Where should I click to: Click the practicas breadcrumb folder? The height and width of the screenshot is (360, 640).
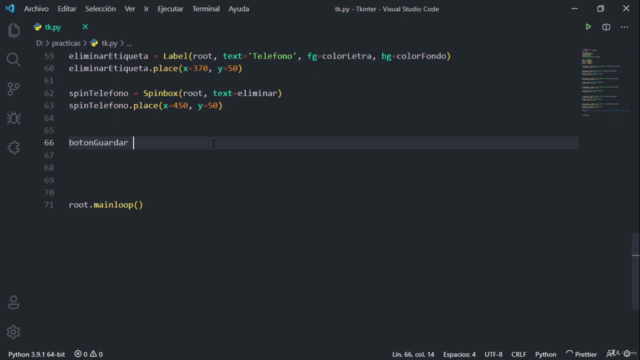point(66,43)
